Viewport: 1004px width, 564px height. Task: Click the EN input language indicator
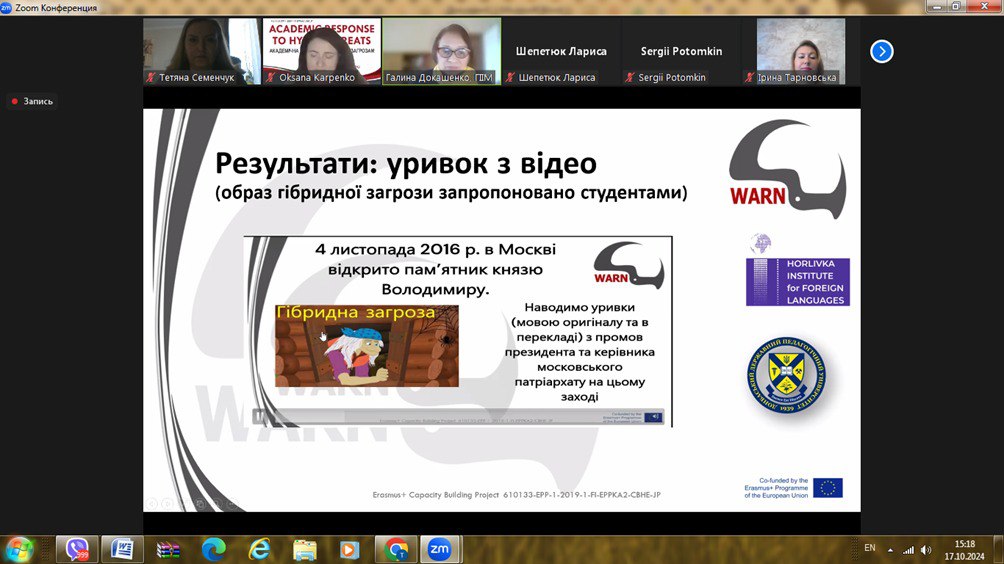coord(870,548)
